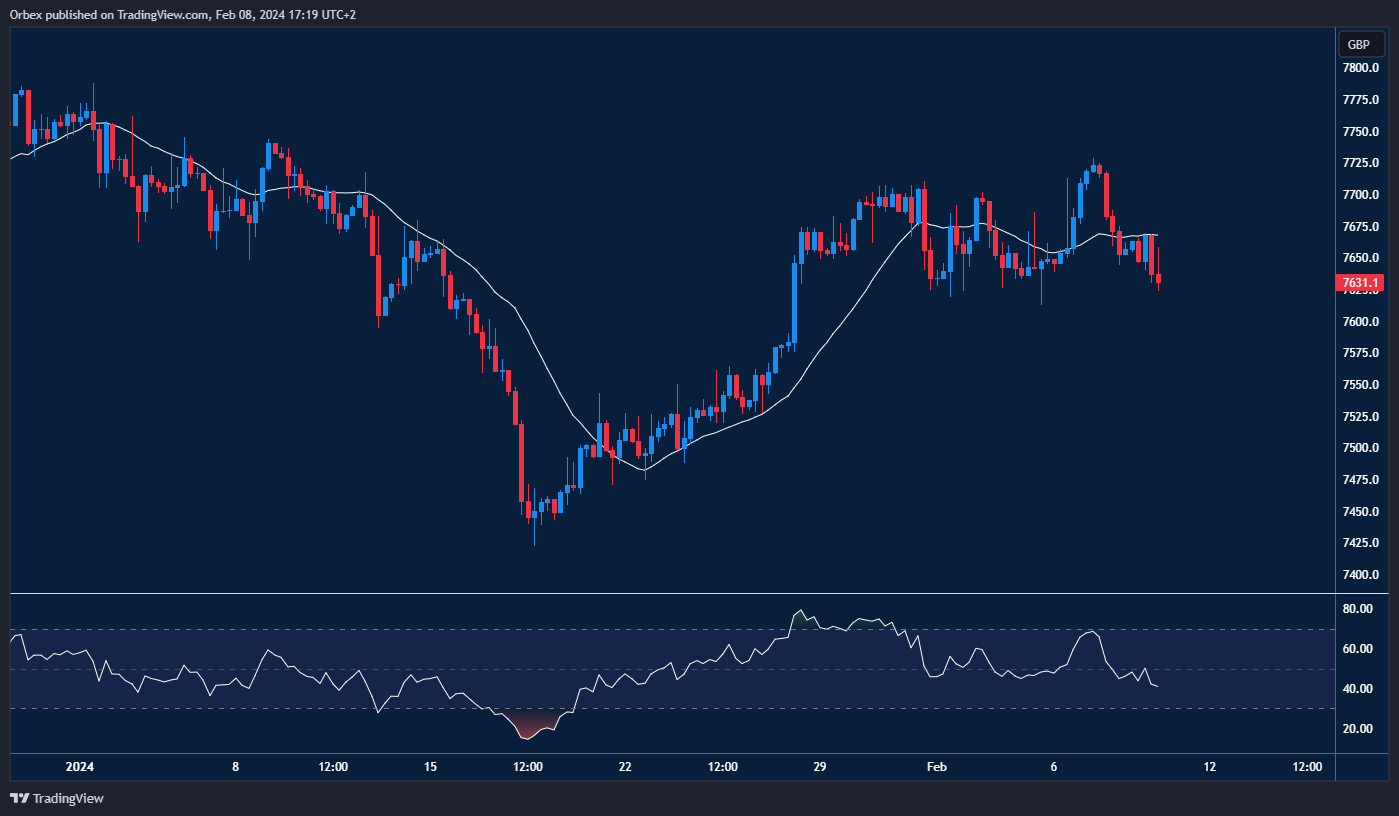Click the 15 date marker on time axis
The image size is (1399, 816).
(x=430, y=767)
